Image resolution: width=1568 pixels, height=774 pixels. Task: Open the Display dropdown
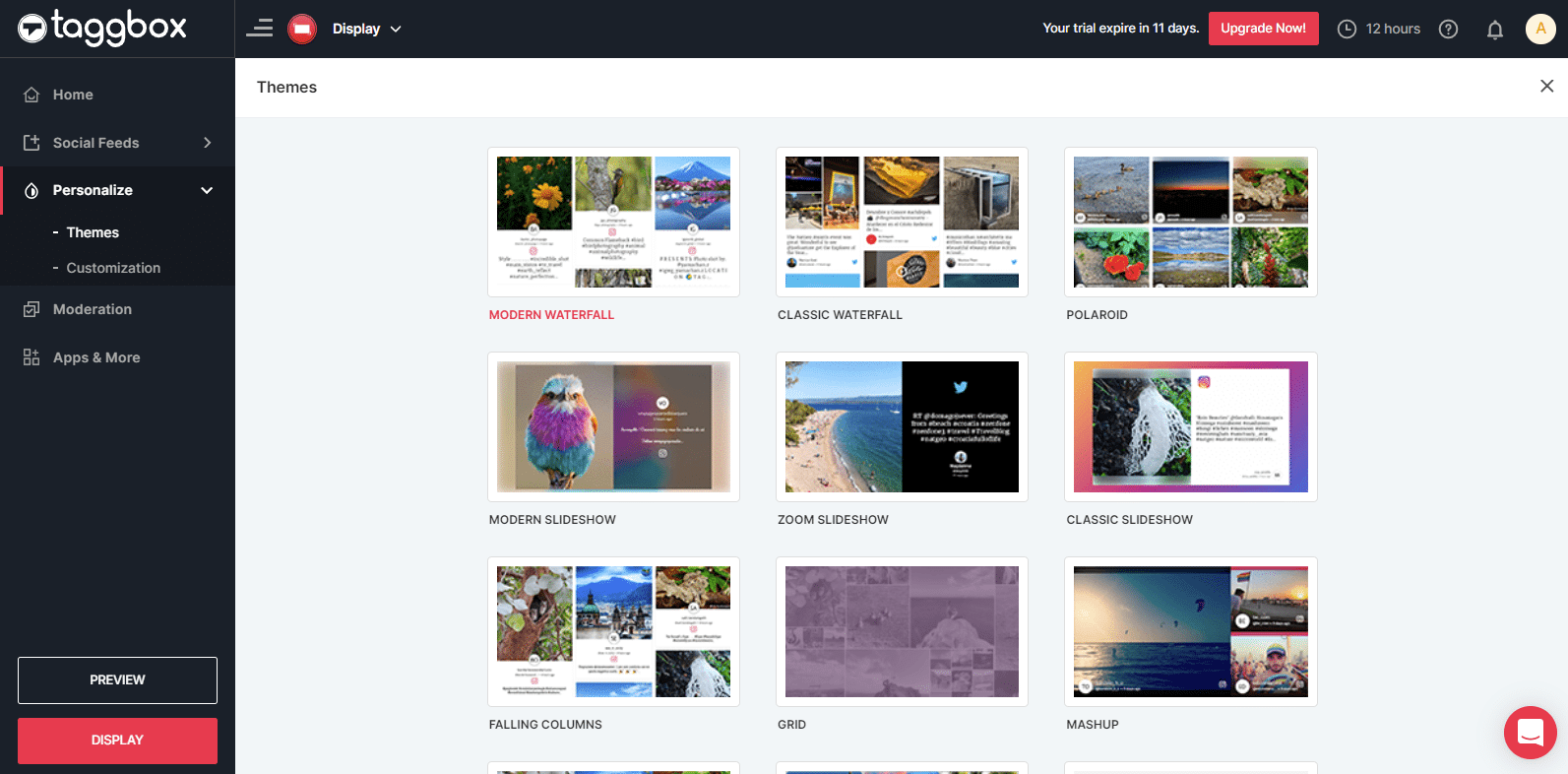366,29
